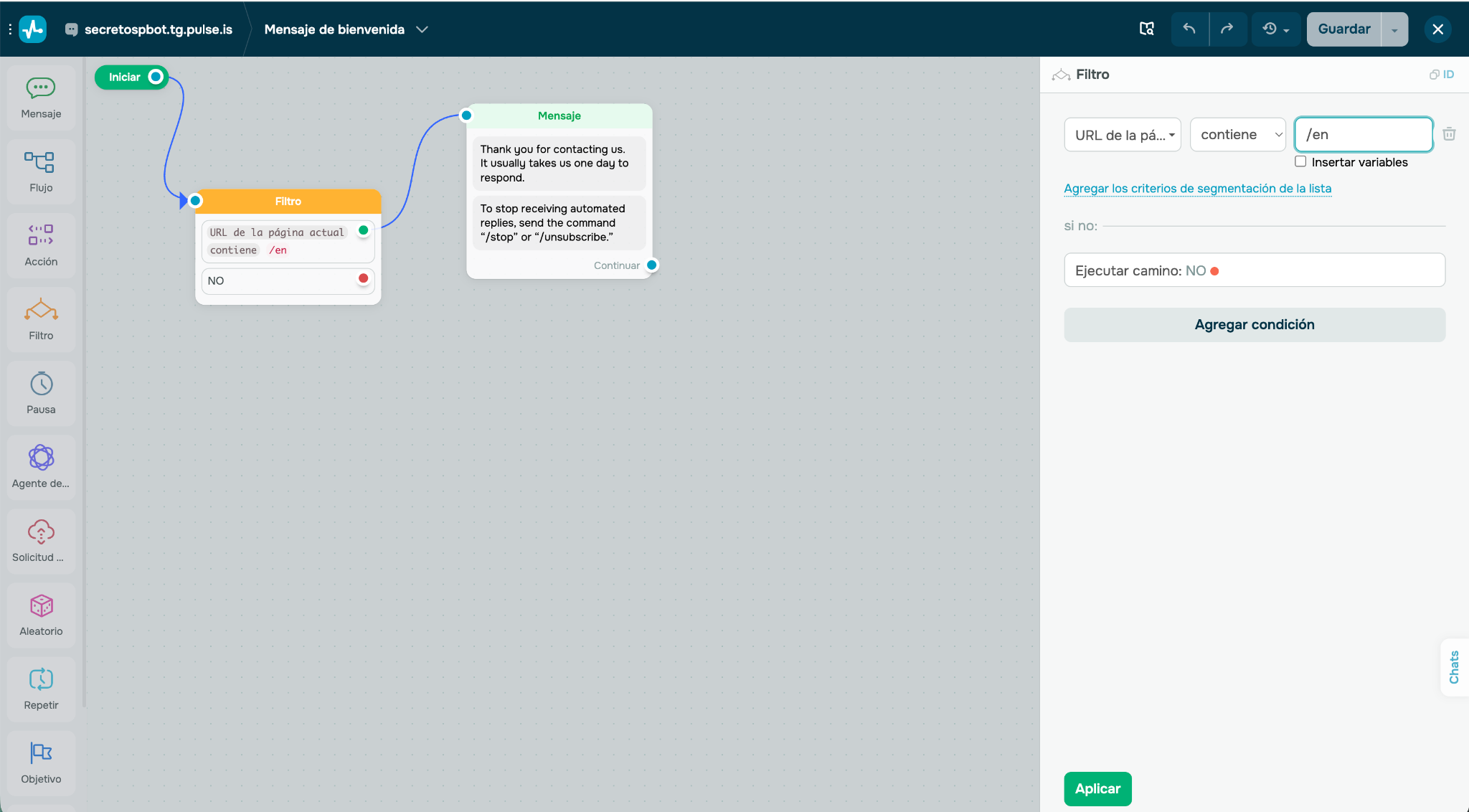Click the Filtro node header on canvas
Screen dimensions: 1469x812
[288, 202]
